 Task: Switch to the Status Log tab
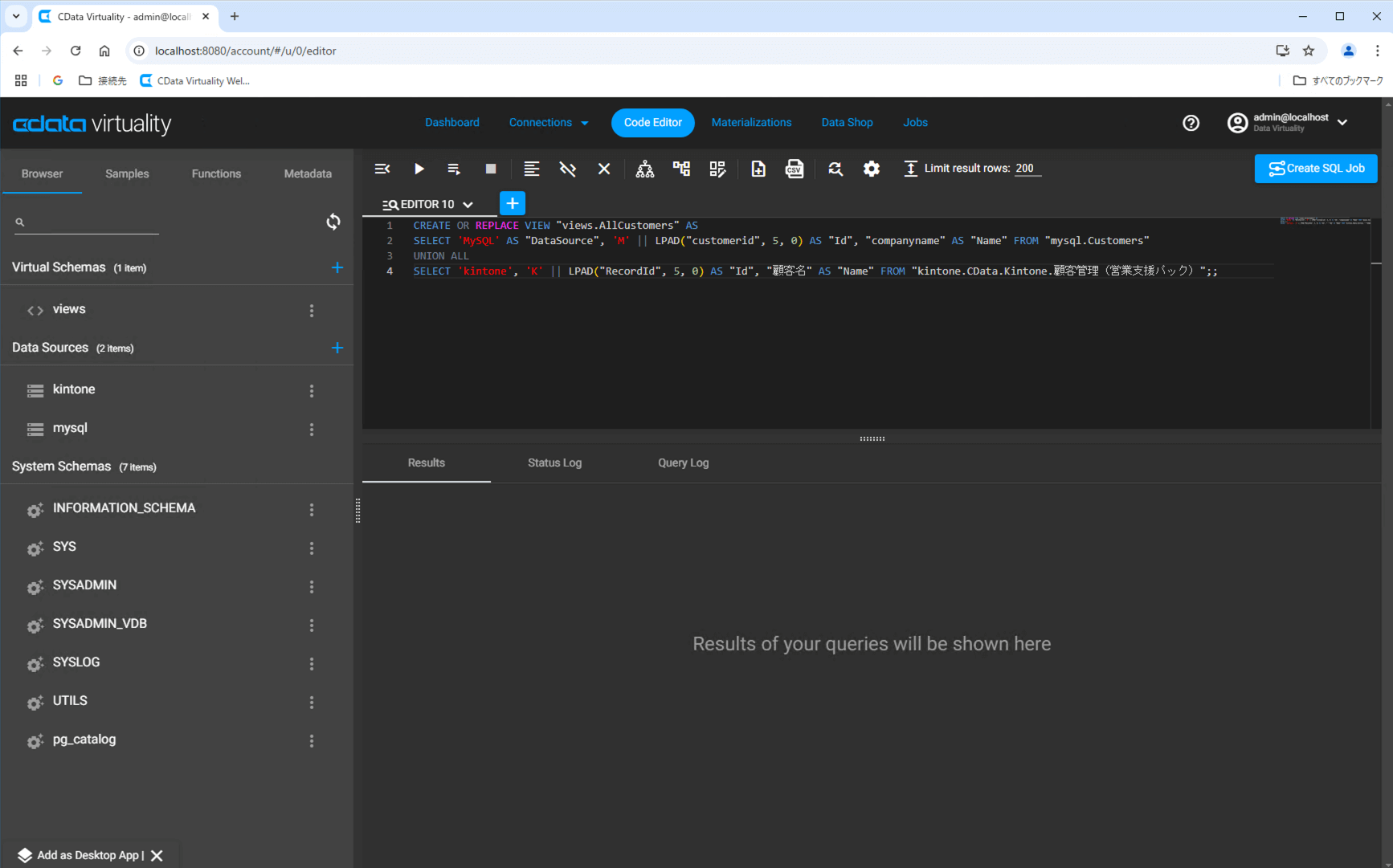(x=554, y=463)
